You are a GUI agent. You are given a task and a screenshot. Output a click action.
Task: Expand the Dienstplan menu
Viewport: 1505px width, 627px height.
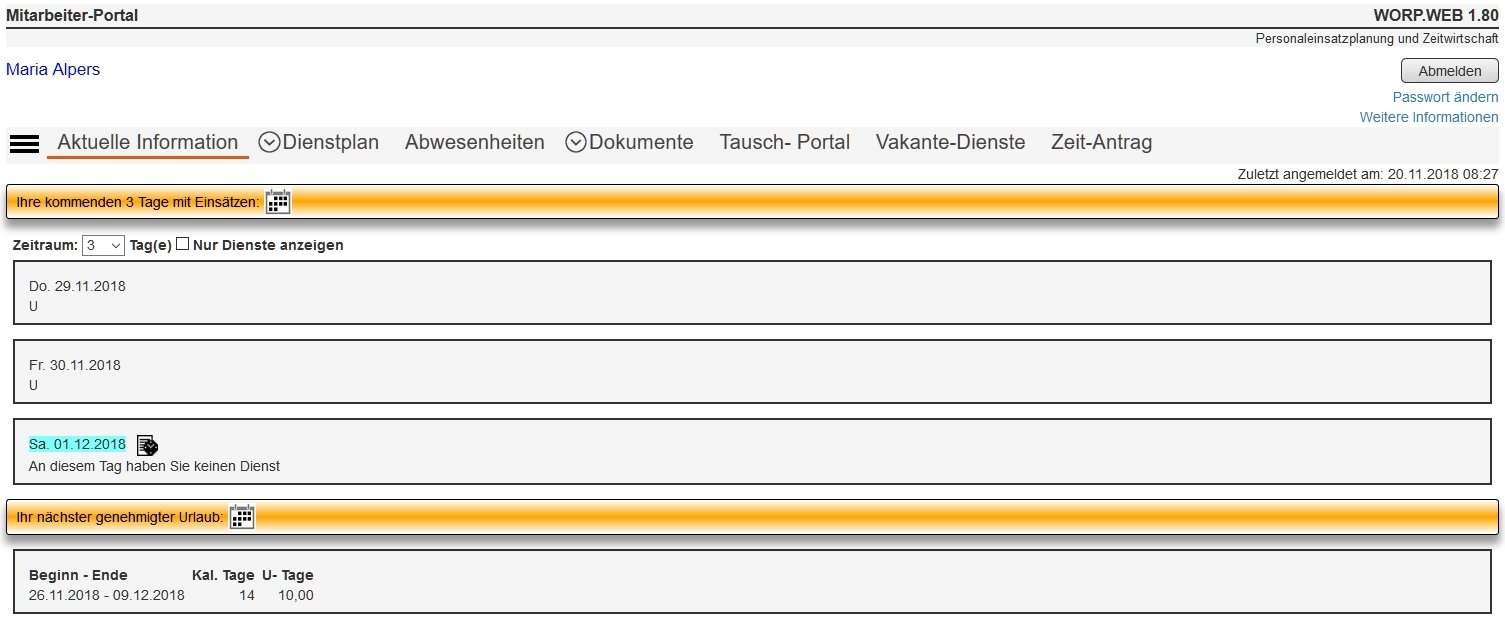tap(330, 142)
